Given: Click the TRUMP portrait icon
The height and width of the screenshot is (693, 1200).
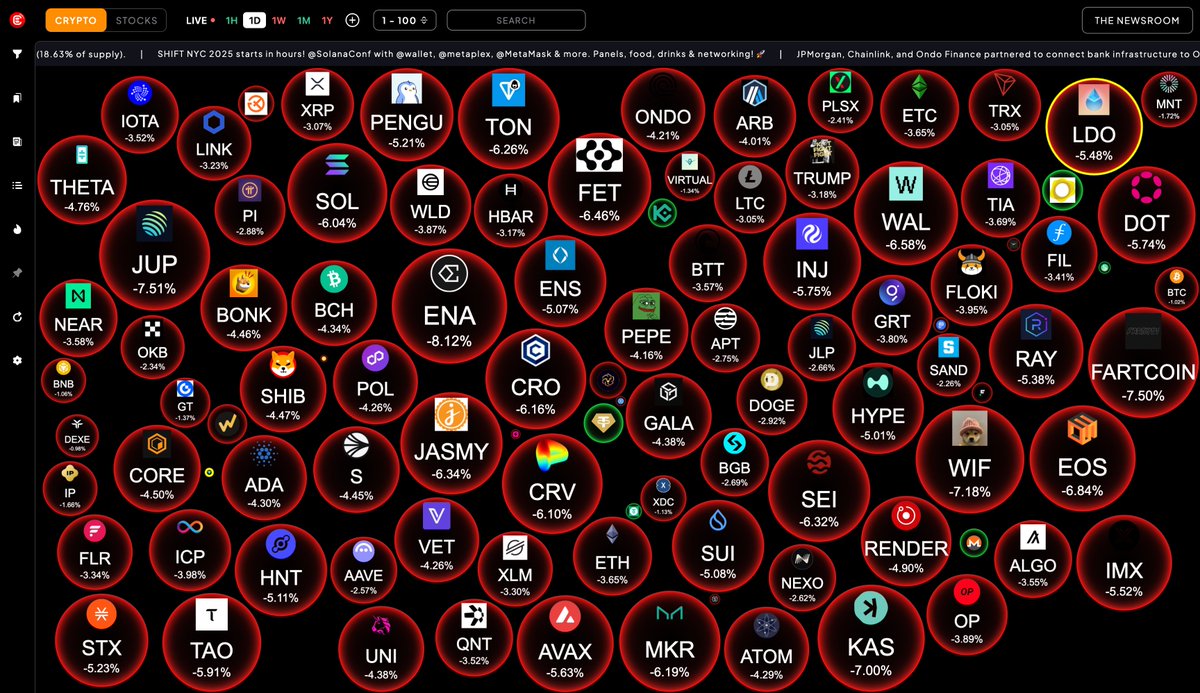Looking at the screenshot, I should pos(822,151).
